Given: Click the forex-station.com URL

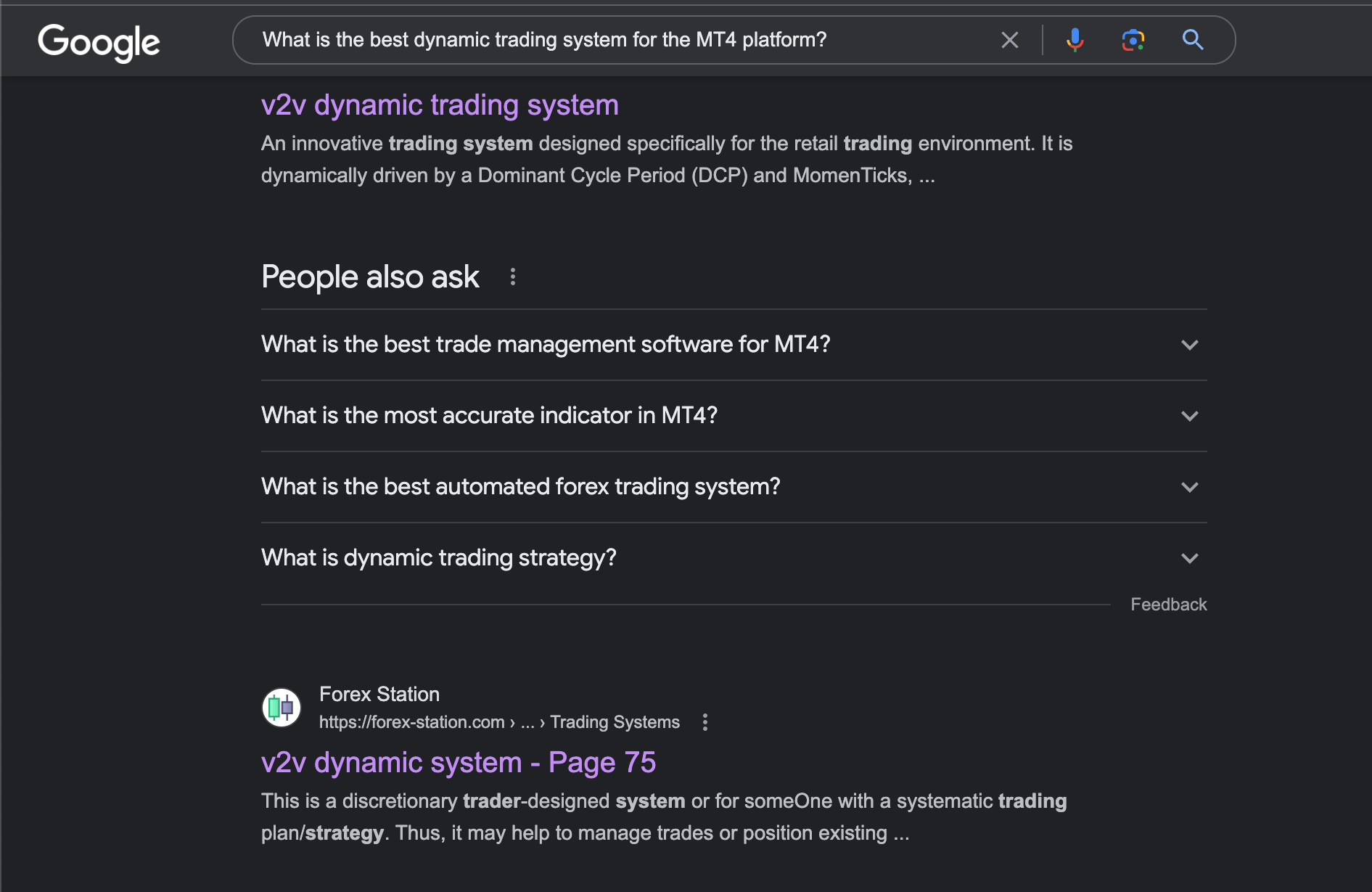Looking at the screenshot, I should 411,722.
